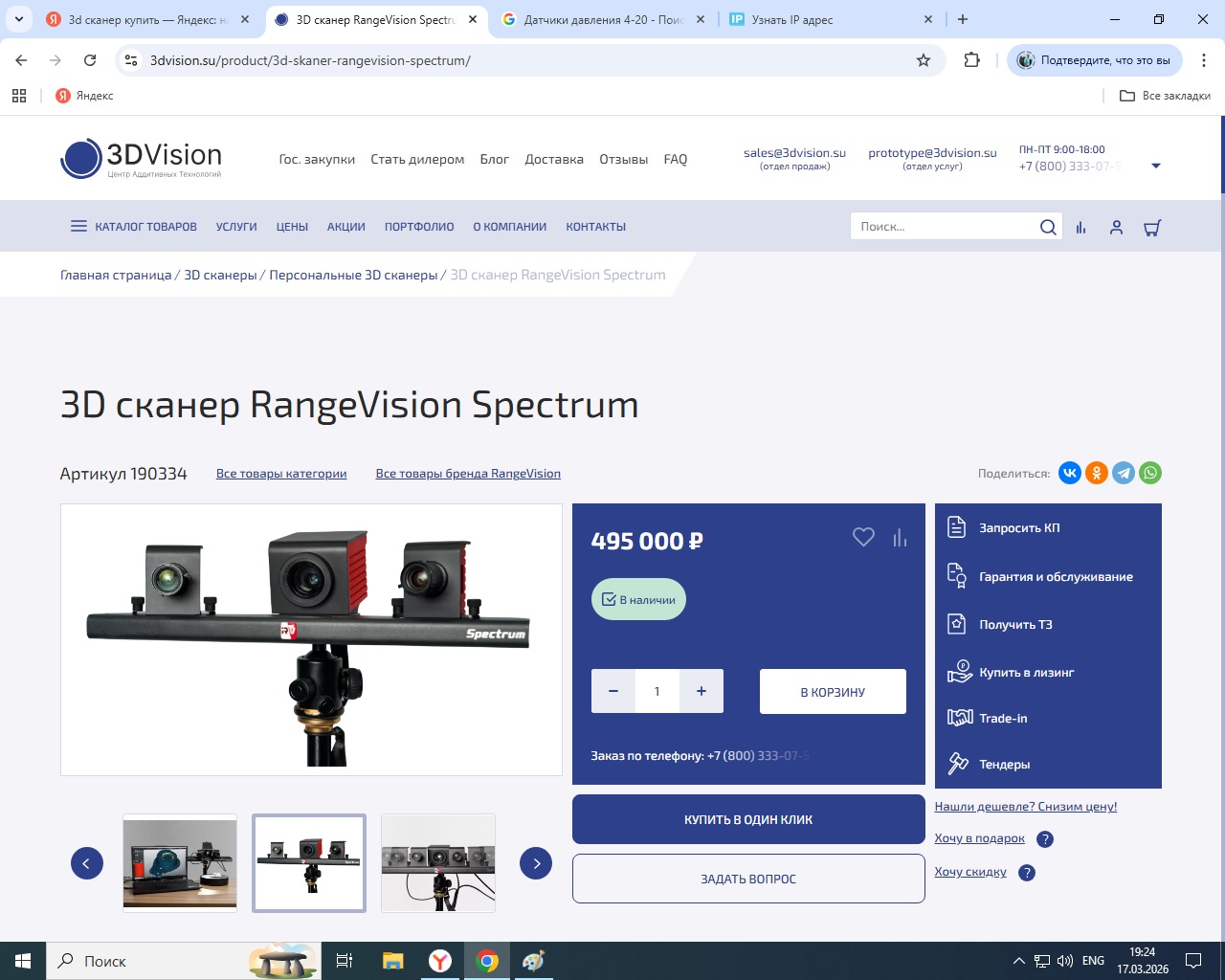Share the product via WhatsApp
Image resolution: width=1225 pixels, height=980 pixels.
(1150, 473)
